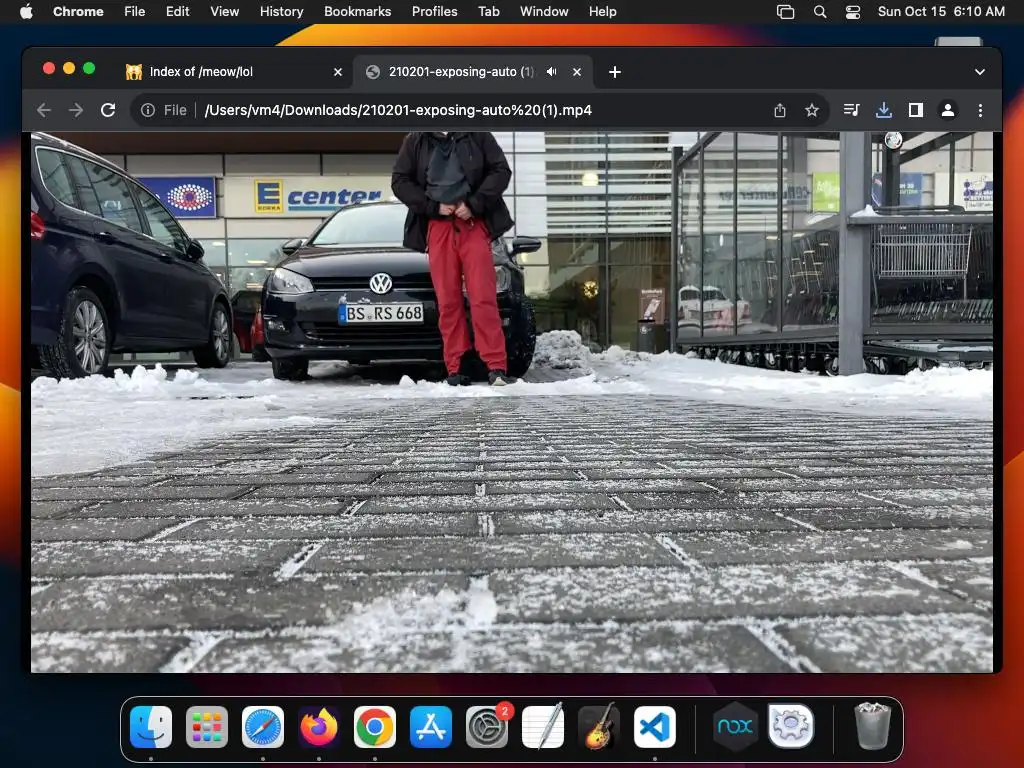This screenshot has width=1024, height=768.
Task: Open Launchpad from the Dock
Action: point(207,727)
